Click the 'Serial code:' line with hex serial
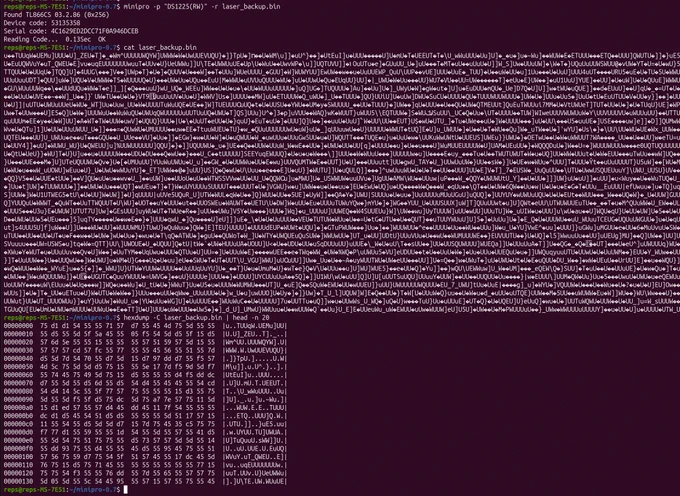680x496 pixels. [x=71, y=31]
